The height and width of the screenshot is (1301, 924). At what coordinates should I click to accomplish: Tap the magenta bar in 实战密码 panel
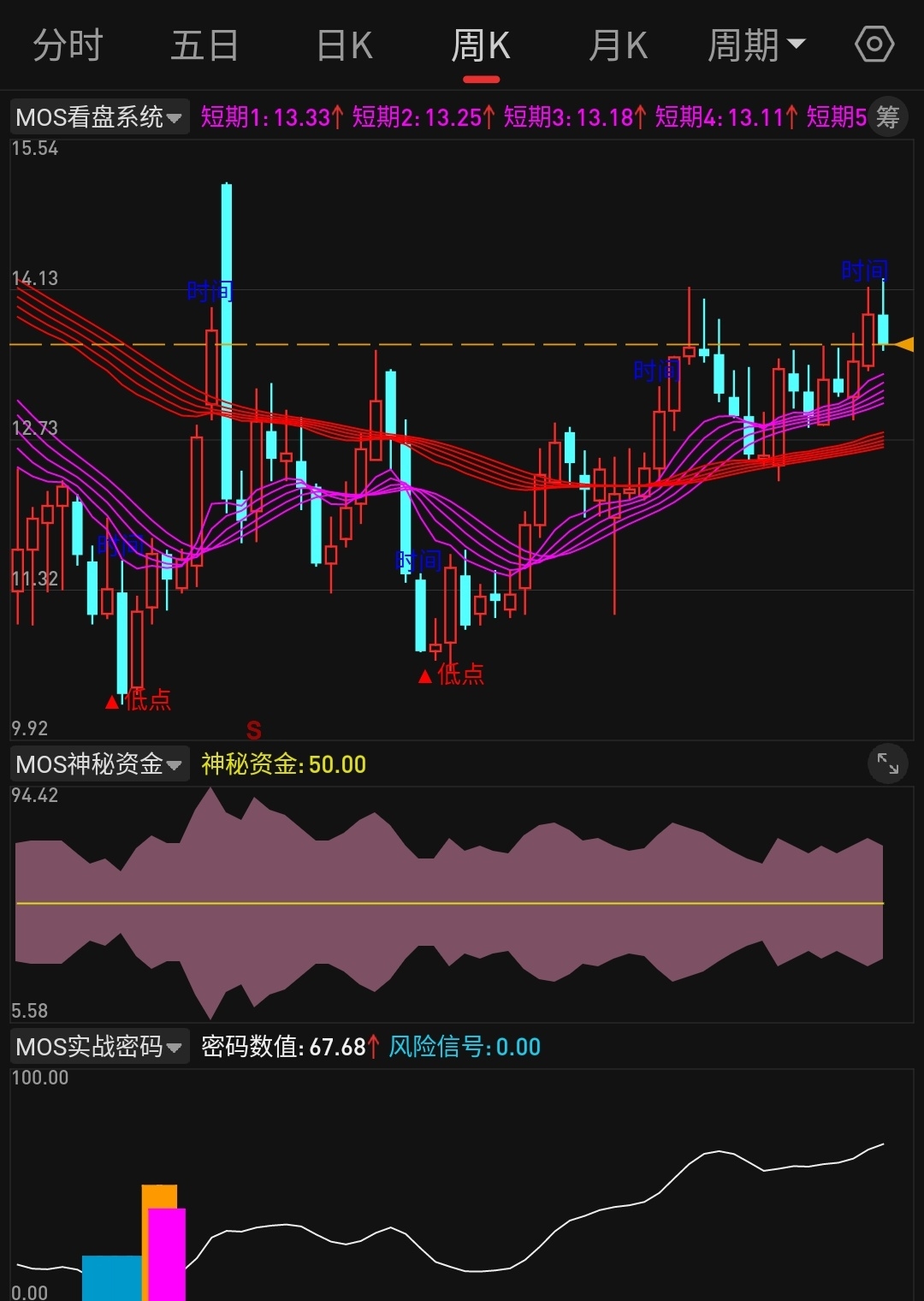[x=167, y=1255]
